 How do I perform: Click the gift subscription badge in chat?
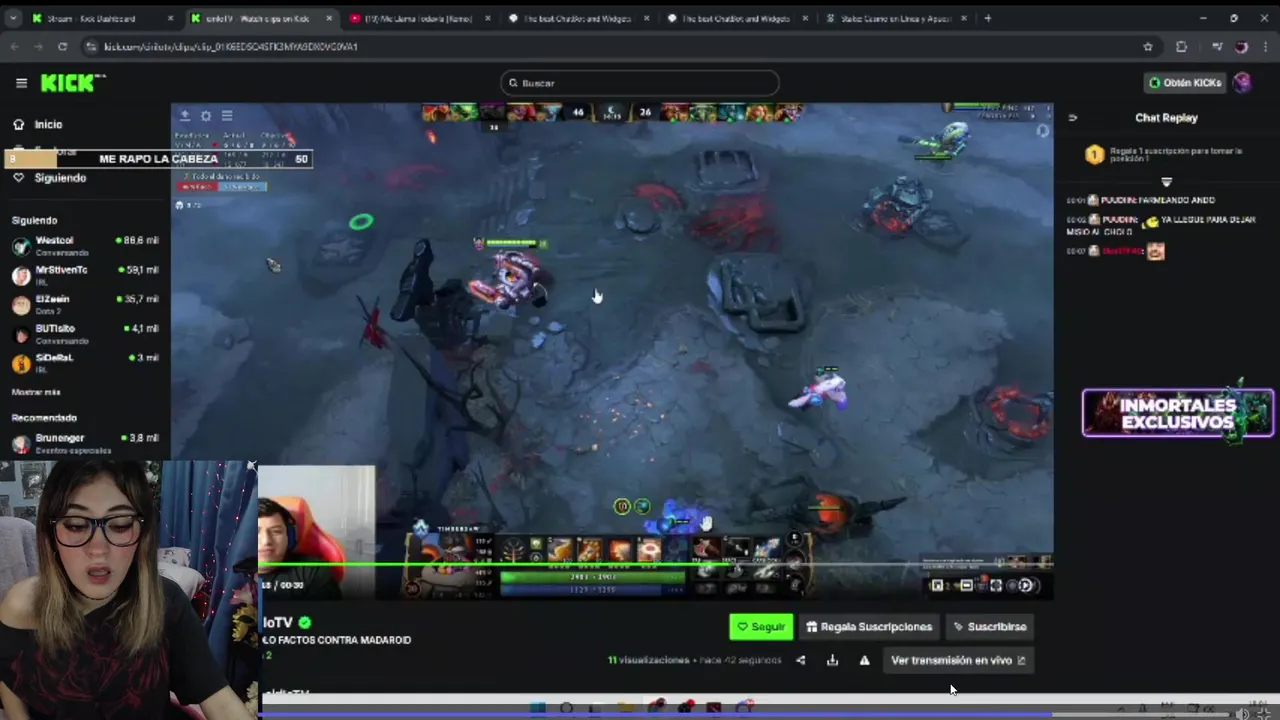click(x=1094, y=154)
